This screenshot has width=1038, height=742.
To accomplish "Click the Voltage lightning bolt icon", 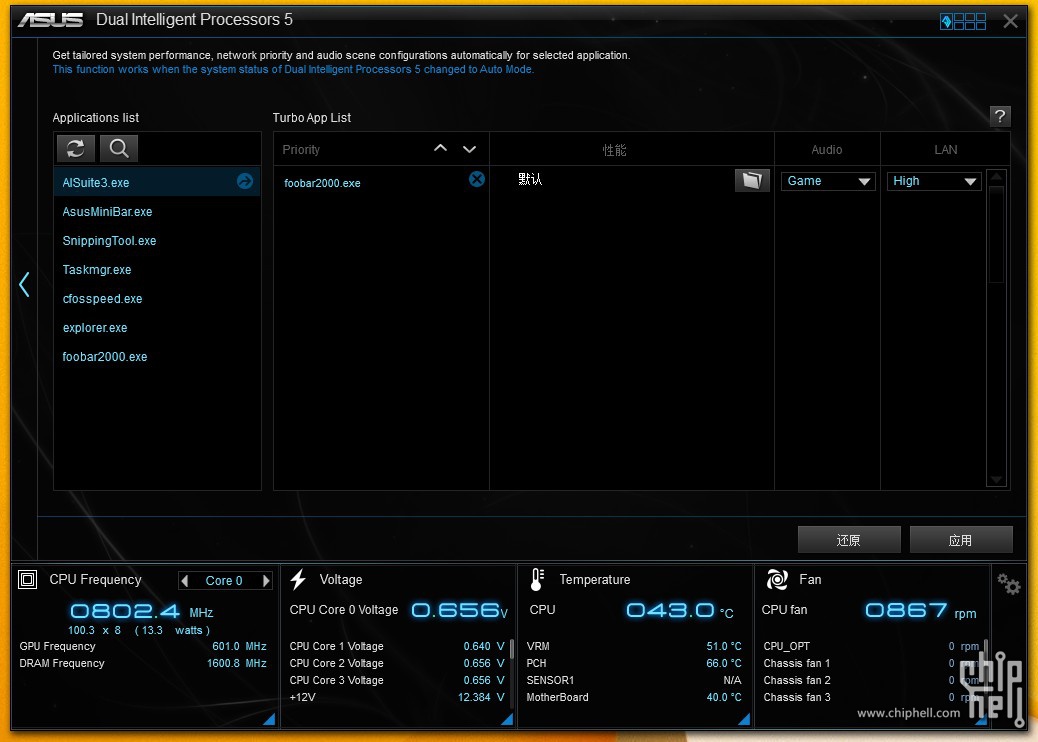I will [x=299, y=580].
